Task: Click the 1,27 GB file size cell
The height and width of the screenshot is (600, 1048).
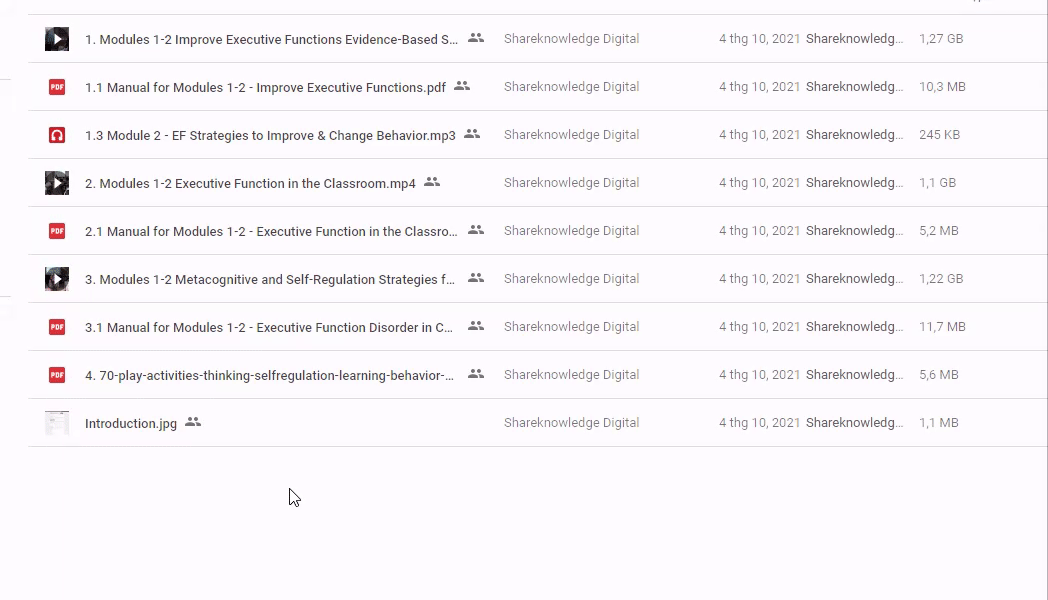Action: click(x=941, y=39)
